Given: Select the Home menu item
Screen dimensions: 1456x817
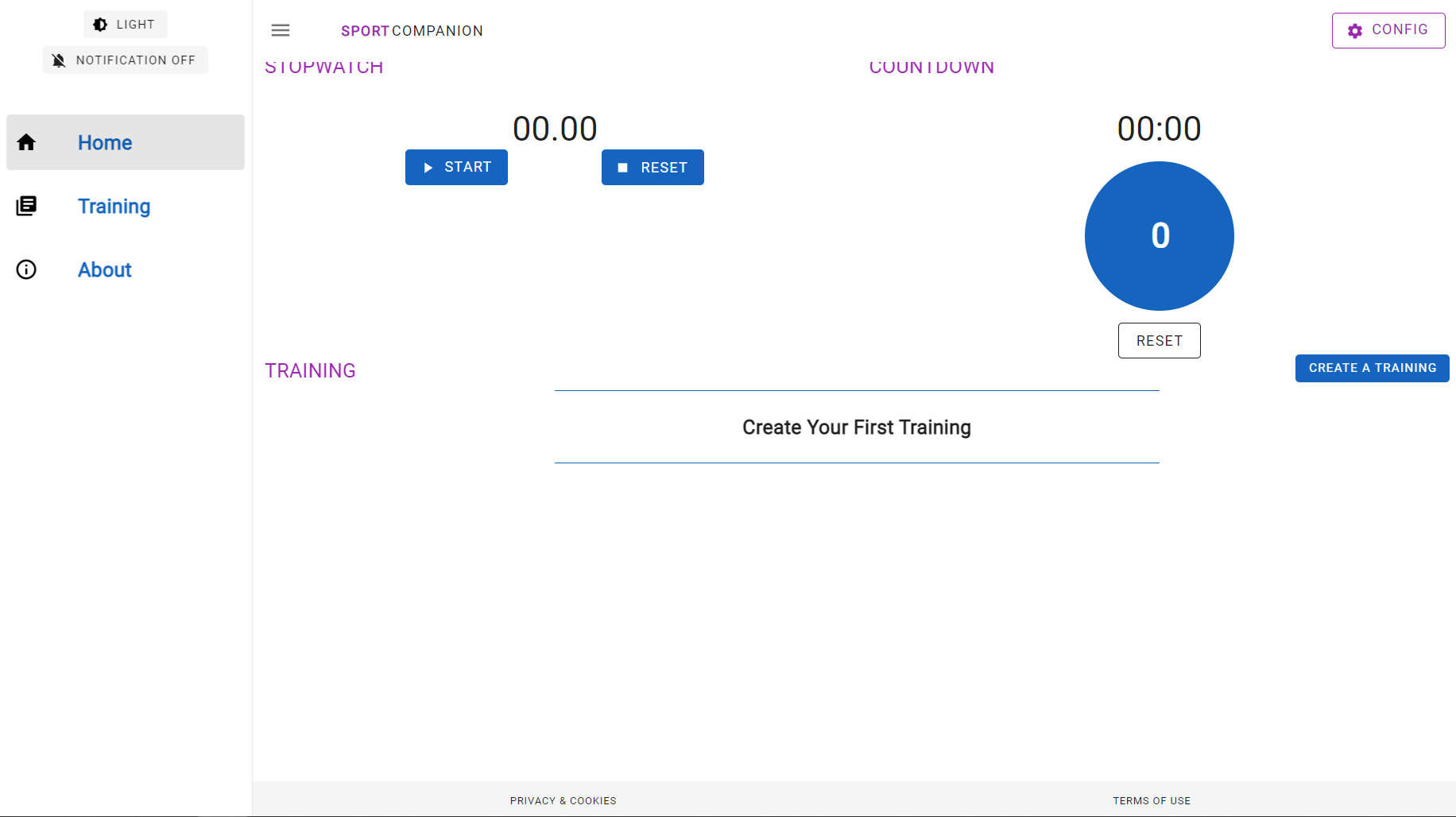Looking at the screenshot, I should click(x=105, y=142).
